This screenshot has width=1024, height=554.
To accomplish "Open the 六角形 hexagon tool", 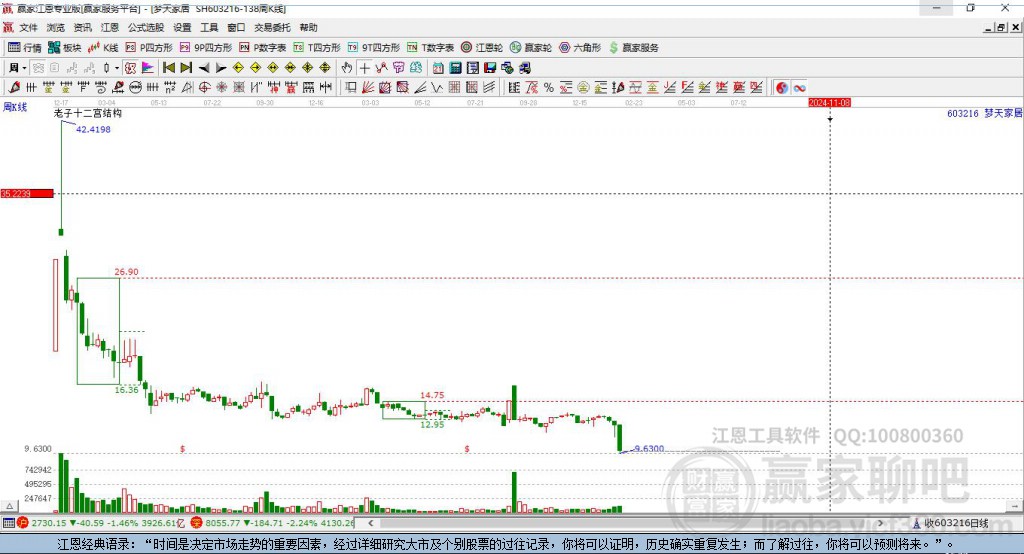I will click(x=579, y=48).
